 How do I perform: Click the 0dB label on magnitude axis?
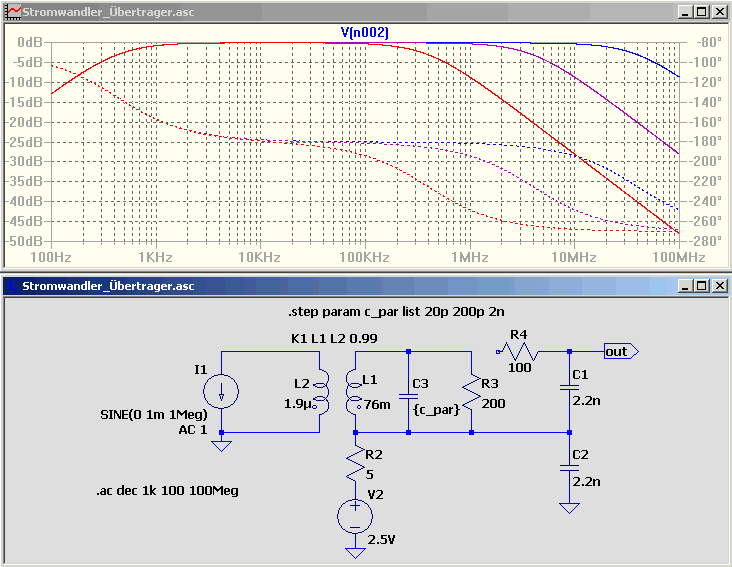[29, 42]
